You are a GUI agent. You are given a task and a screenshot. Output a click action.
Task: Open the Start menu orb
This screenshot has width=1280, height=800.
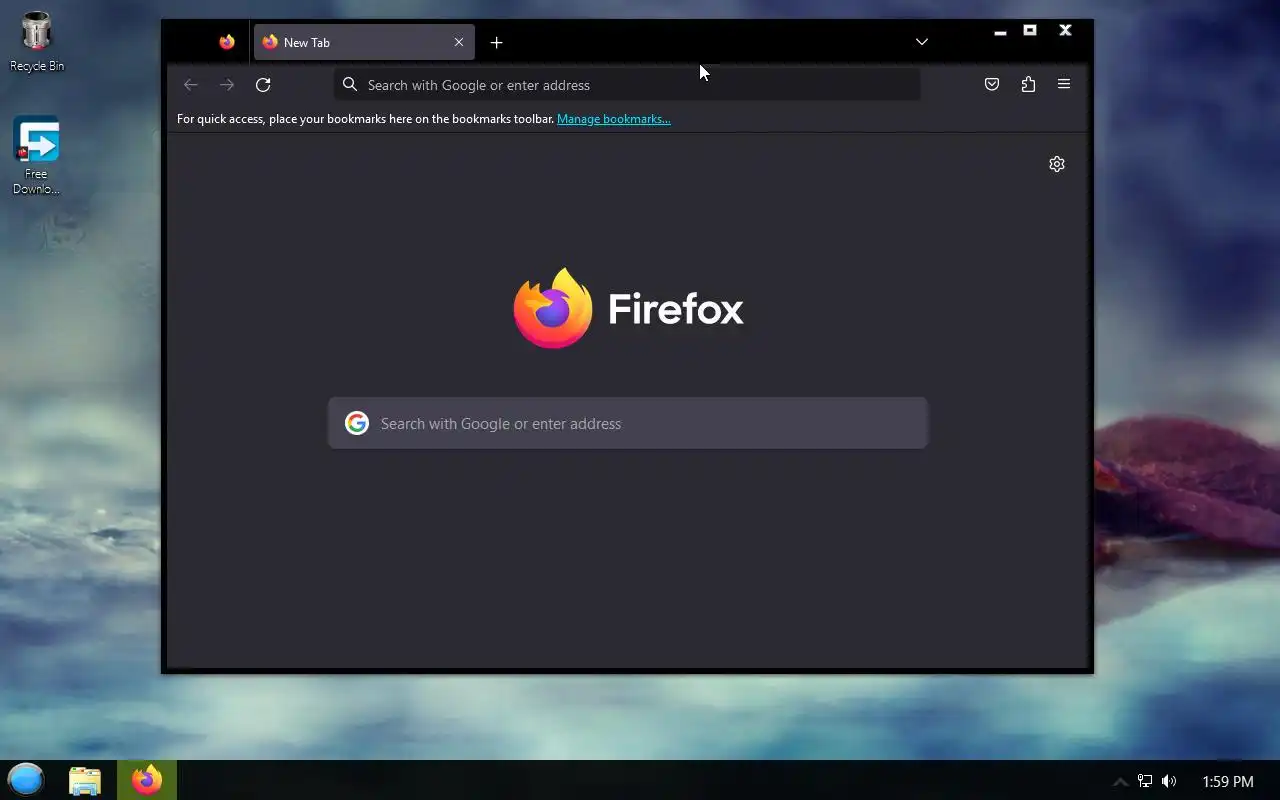[26, 780]
